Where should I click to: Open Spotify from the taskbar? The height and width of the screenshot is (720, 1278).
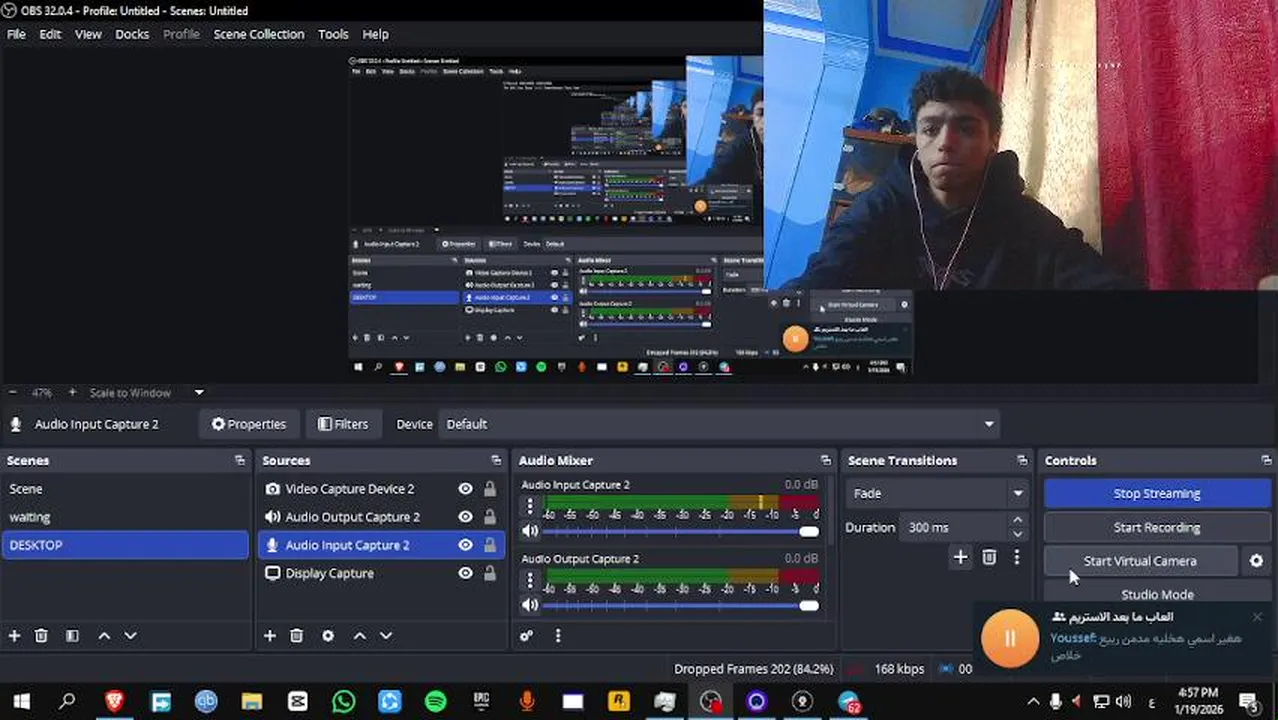click(x=436, y=702)
